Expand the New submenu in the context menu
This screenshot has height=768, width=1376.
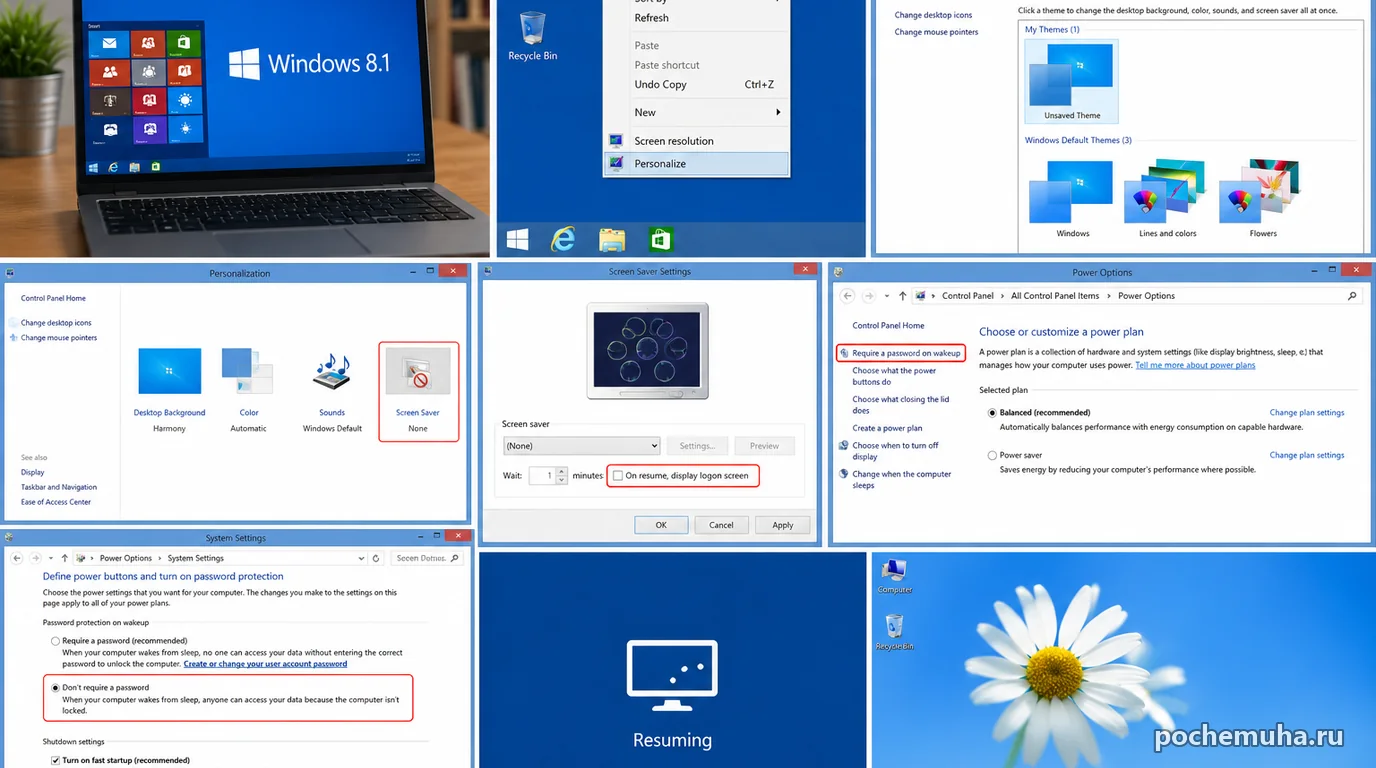coord(697,112)
